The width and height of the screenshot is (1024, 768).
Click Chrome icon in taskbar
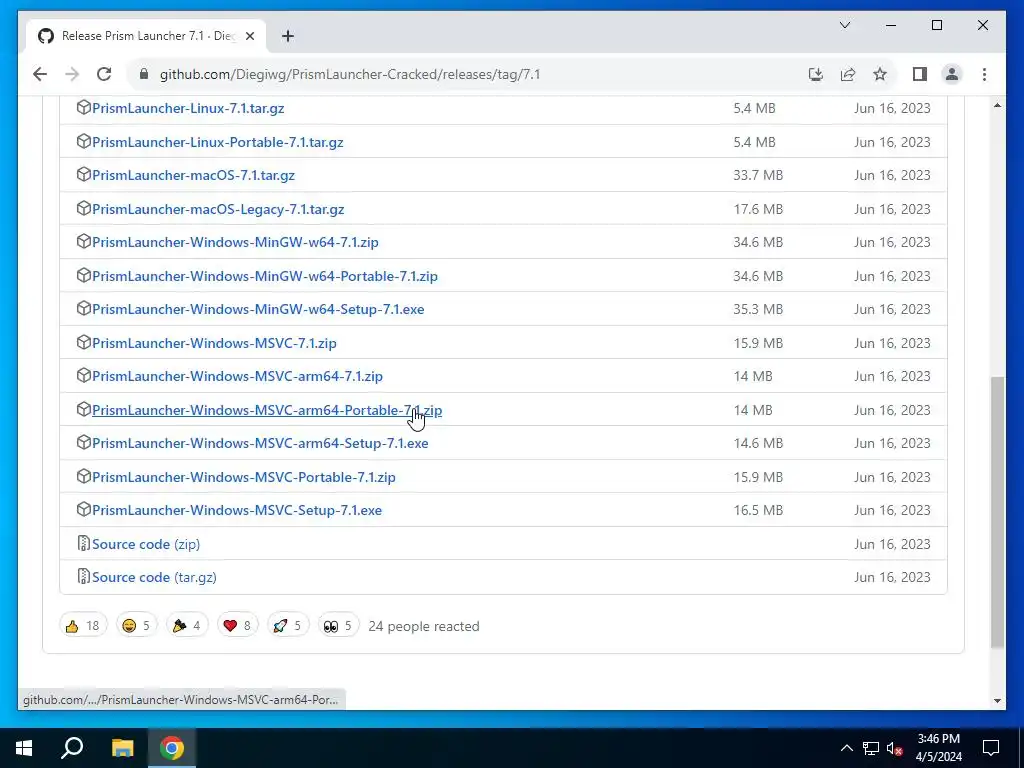coord(172,748)
